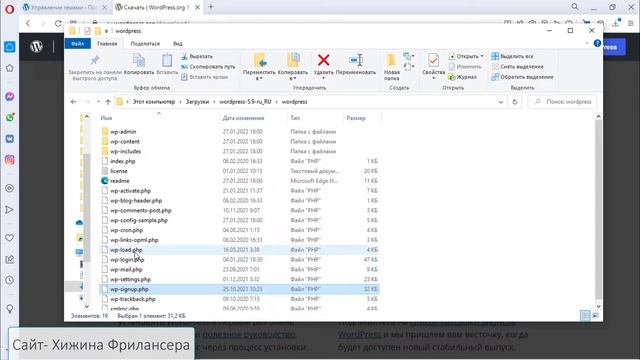Open Opera sidebar Messenger icon

coord(9,96)
